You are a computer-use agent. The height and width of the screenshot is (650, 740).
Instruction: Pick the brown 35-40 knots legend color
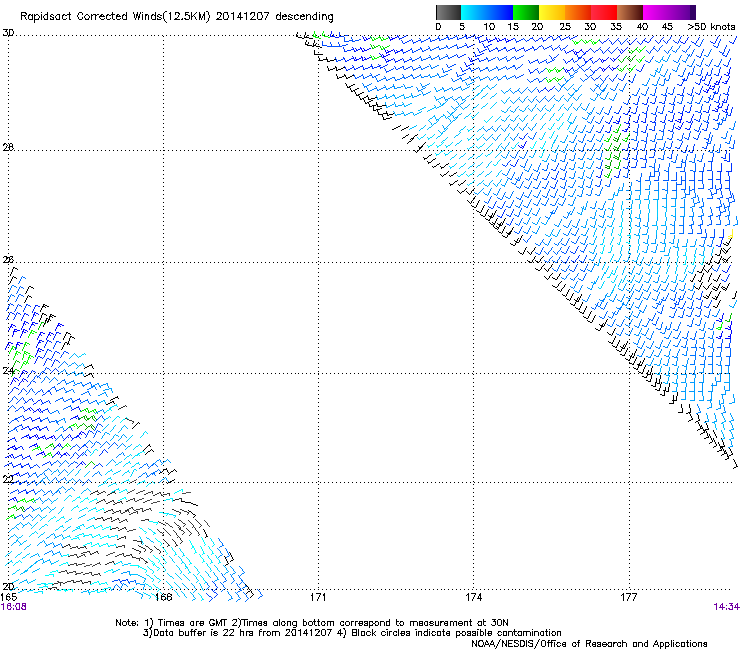(x=630, y=12)
